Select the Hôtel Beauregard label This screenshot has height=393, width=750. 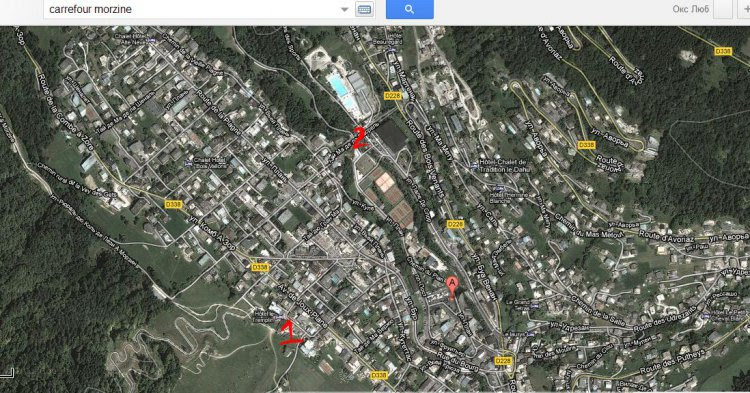click(x=387, y=39)
